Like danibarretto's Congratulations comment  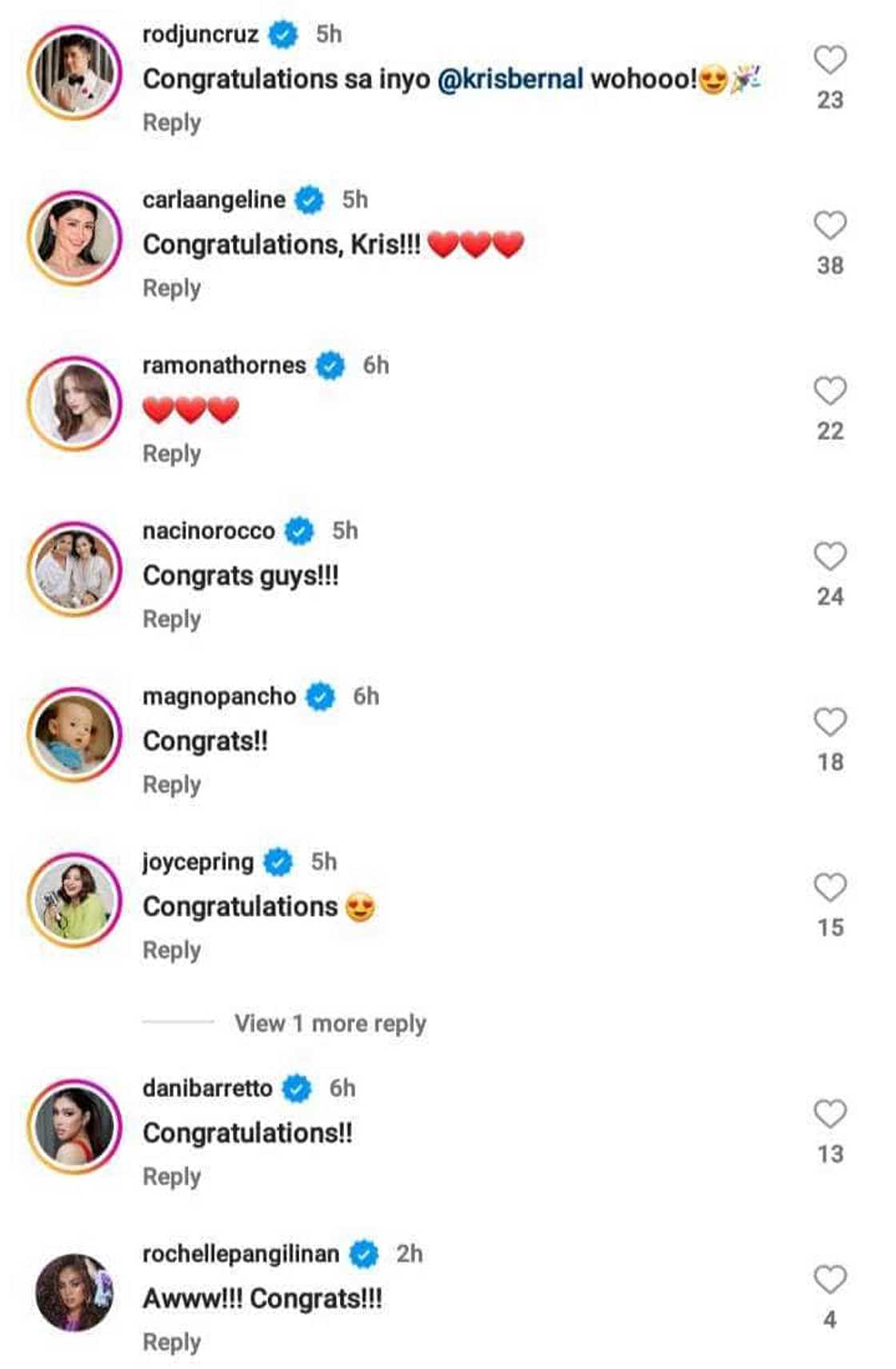tap(830, 1115)
